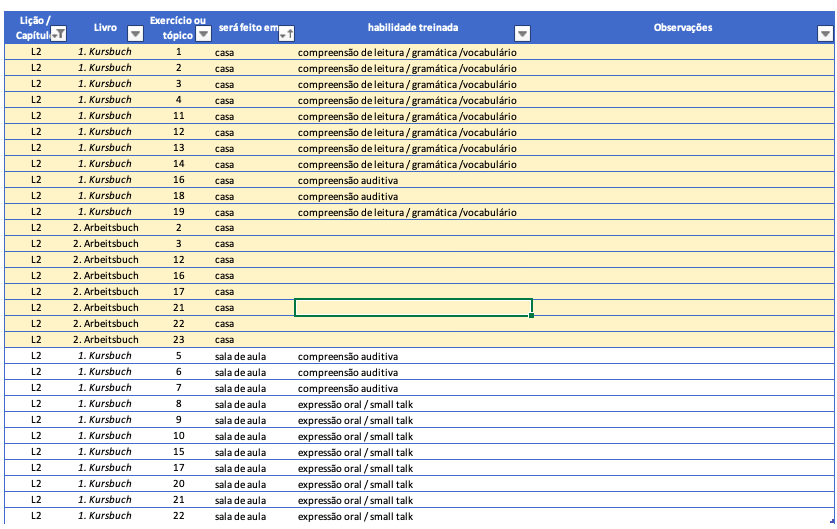Image resolution: width=837 pixels, height=529 pixels.
Task: Click empty habilidade cell in Arbeitsbuch exercise 2 row
Action: [412, 228]
